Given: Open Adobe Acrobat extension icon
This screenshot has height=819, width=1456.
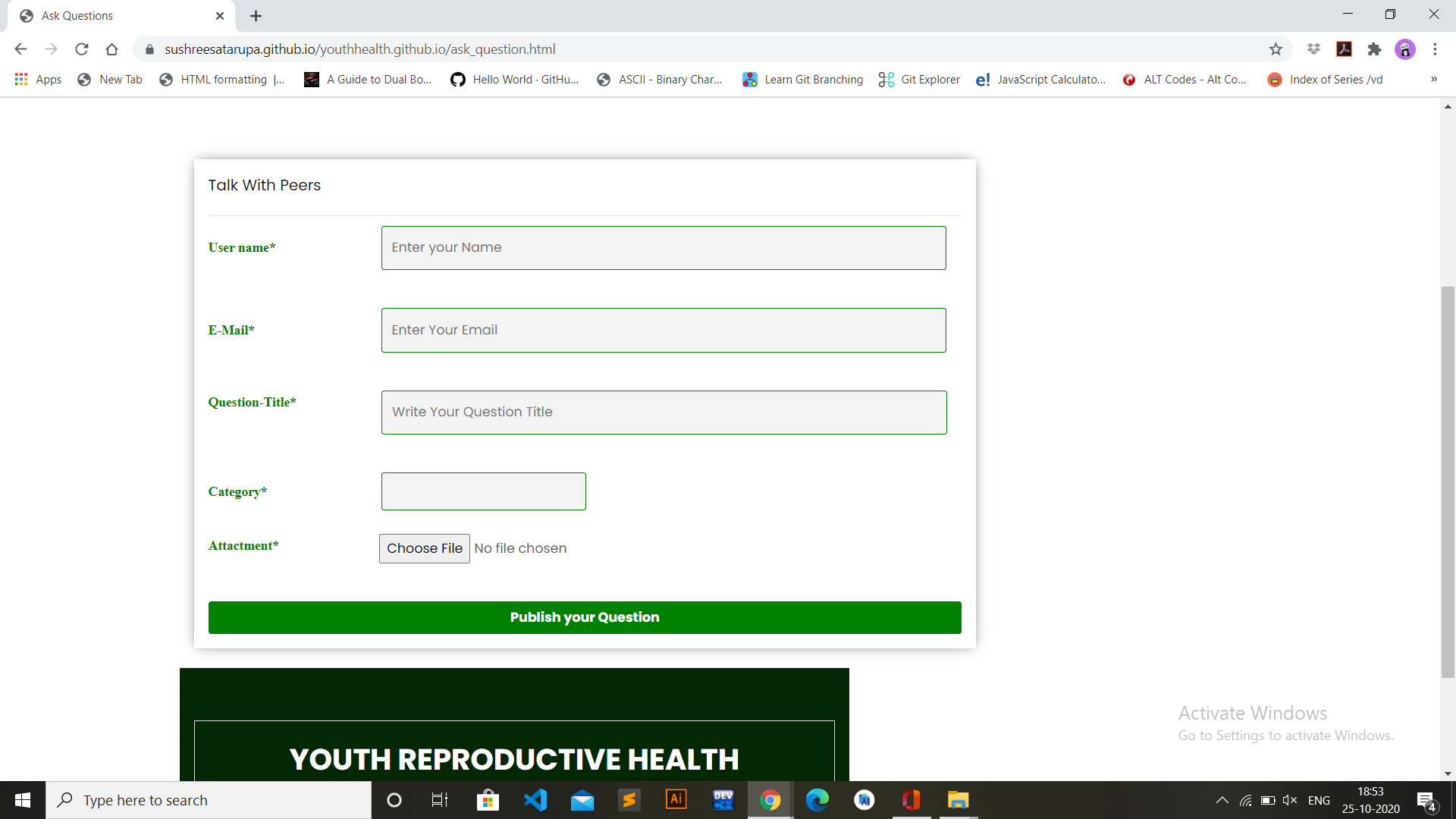Looking at the screenshot, I should click(x=1344, y=49).
